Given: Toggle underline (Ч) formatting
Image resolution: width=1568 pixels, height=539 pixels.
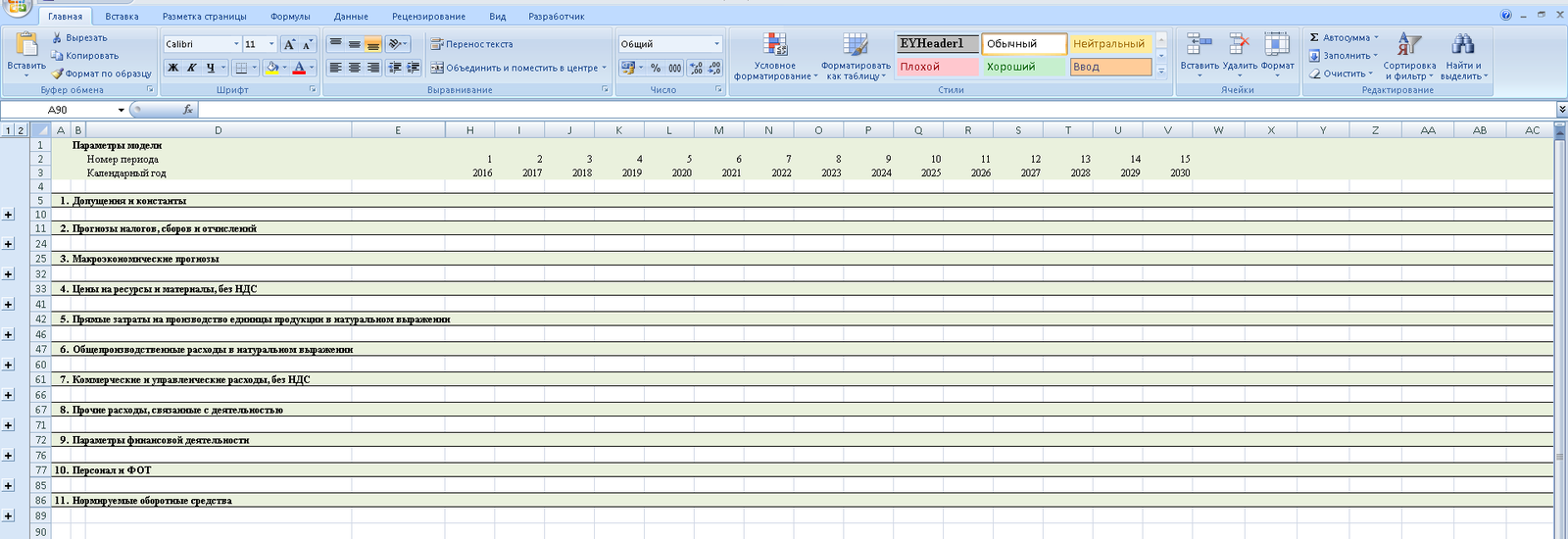Looking at the screenshot, I should click(211, 68).
